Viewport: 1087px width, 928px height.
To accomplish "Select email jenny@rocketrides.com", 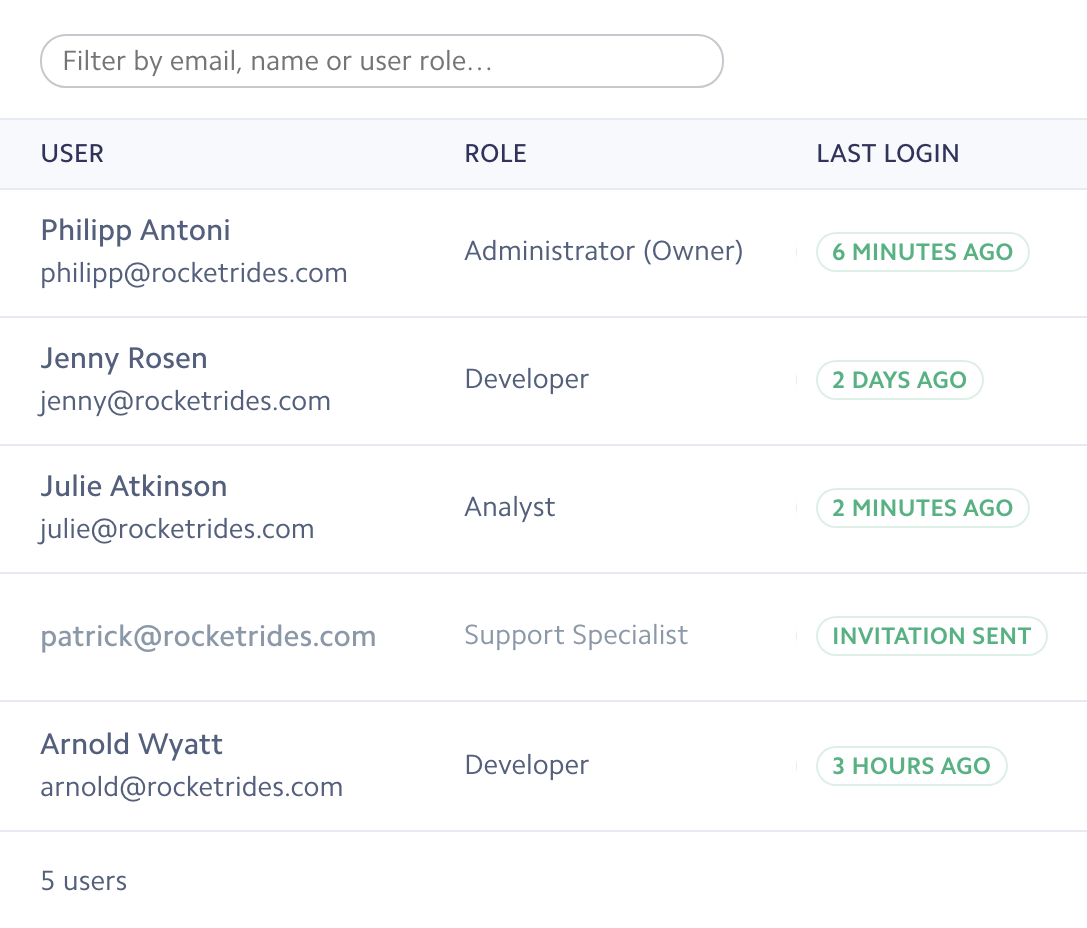I will click(185, 402).
